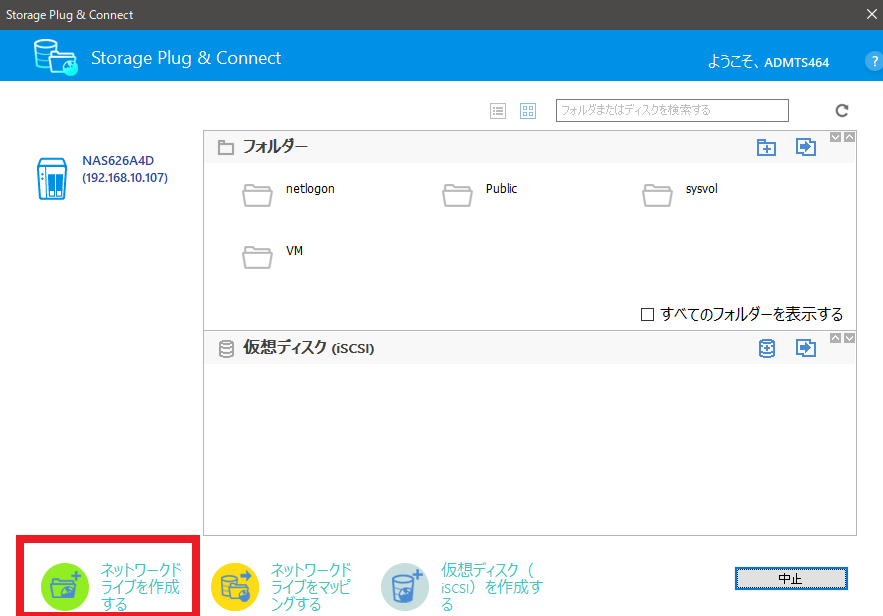883x616 pixels.
Task: Click 仮想ディスク（iSCSI）を作成する link
Action: pyautogui.click(x=491, y=587)
